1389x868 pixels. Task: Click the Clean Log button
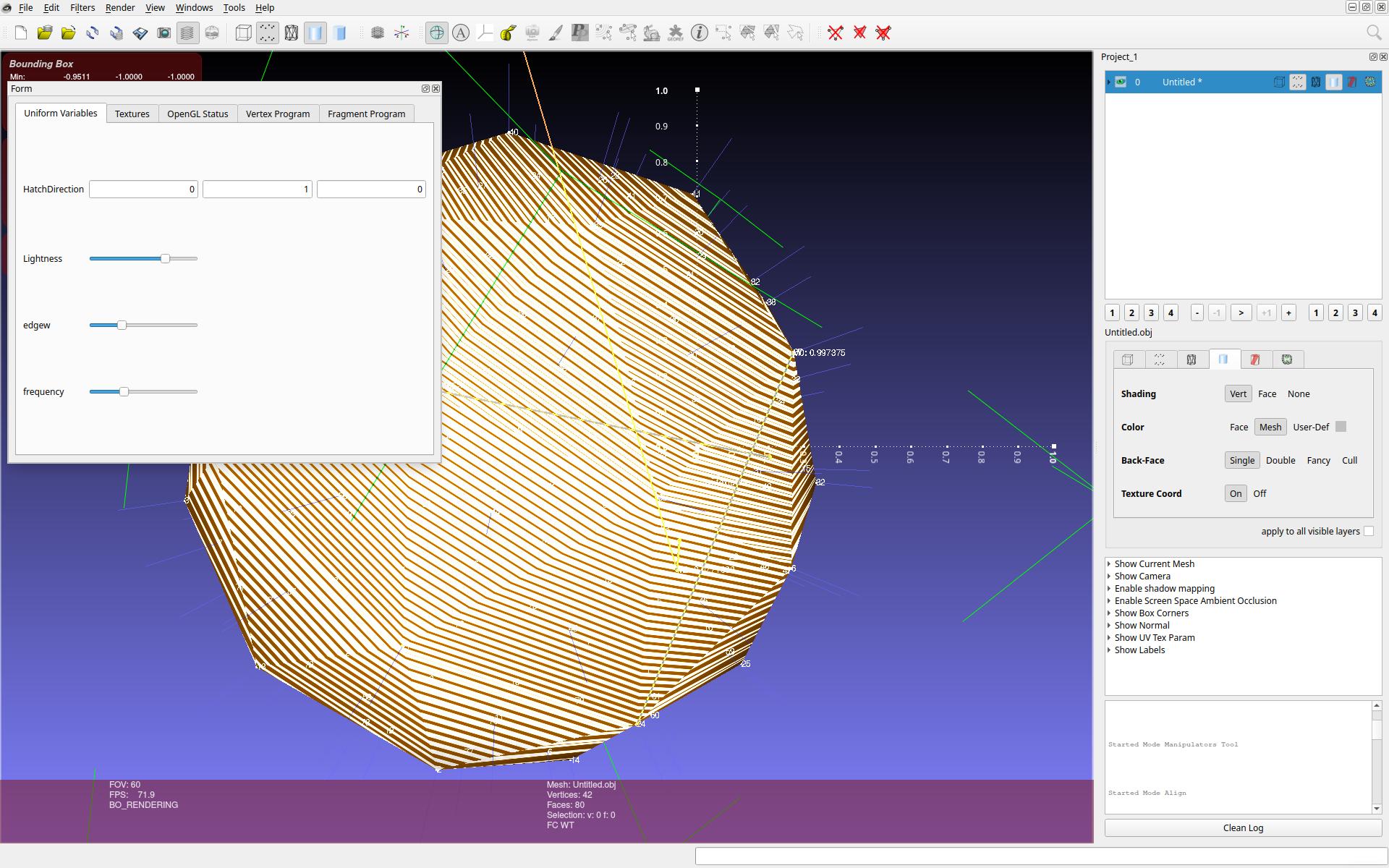(x=1242, y=827)
